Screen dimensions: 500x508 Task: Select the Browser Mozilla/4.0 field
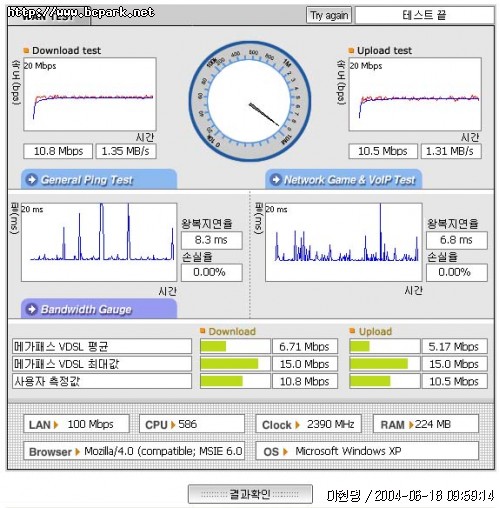134,451
